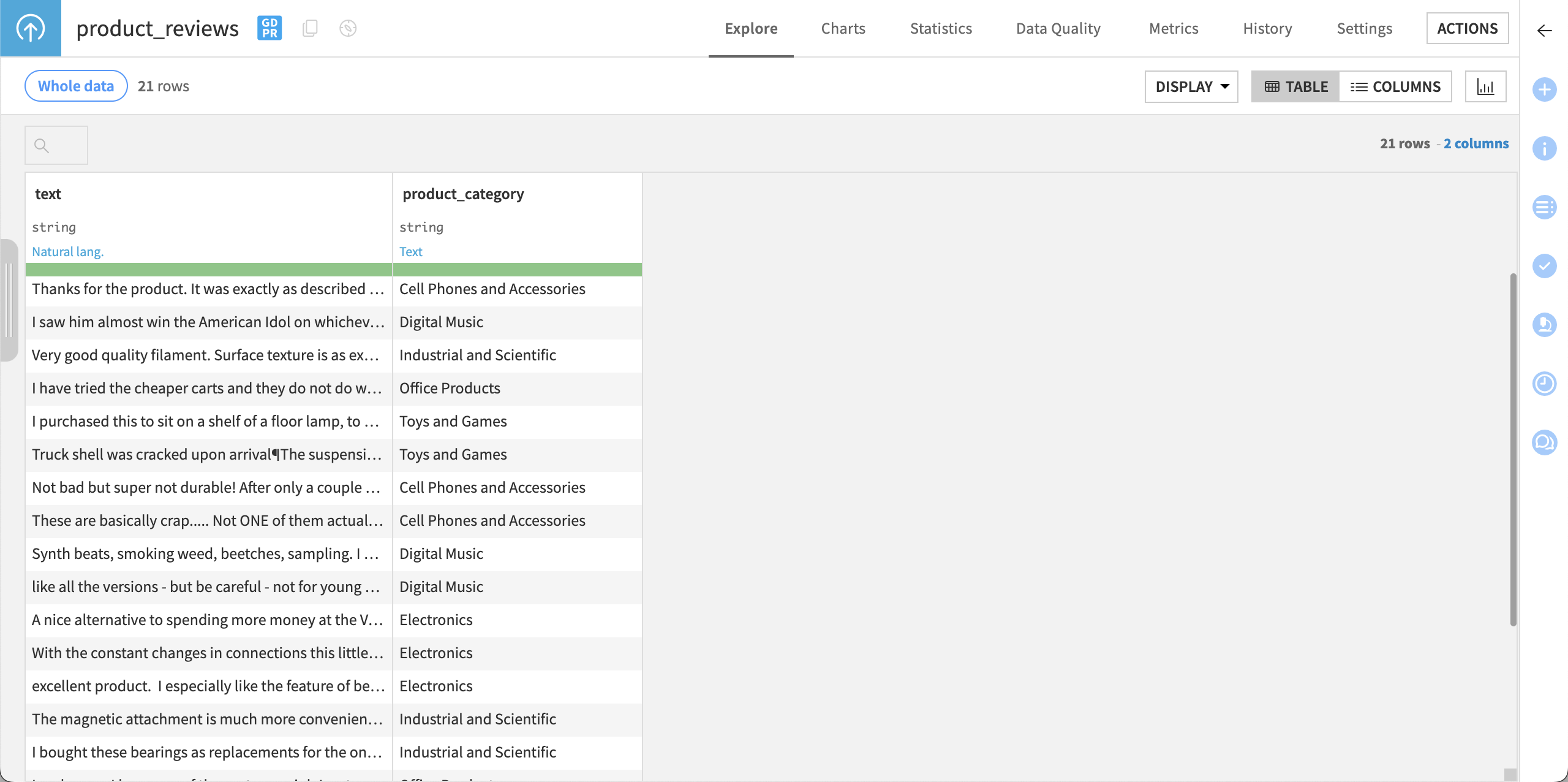Copy the product_reviews dataset name
Image resolution: width=1568 pixels, height=782 pixels.
pos(310,28)
